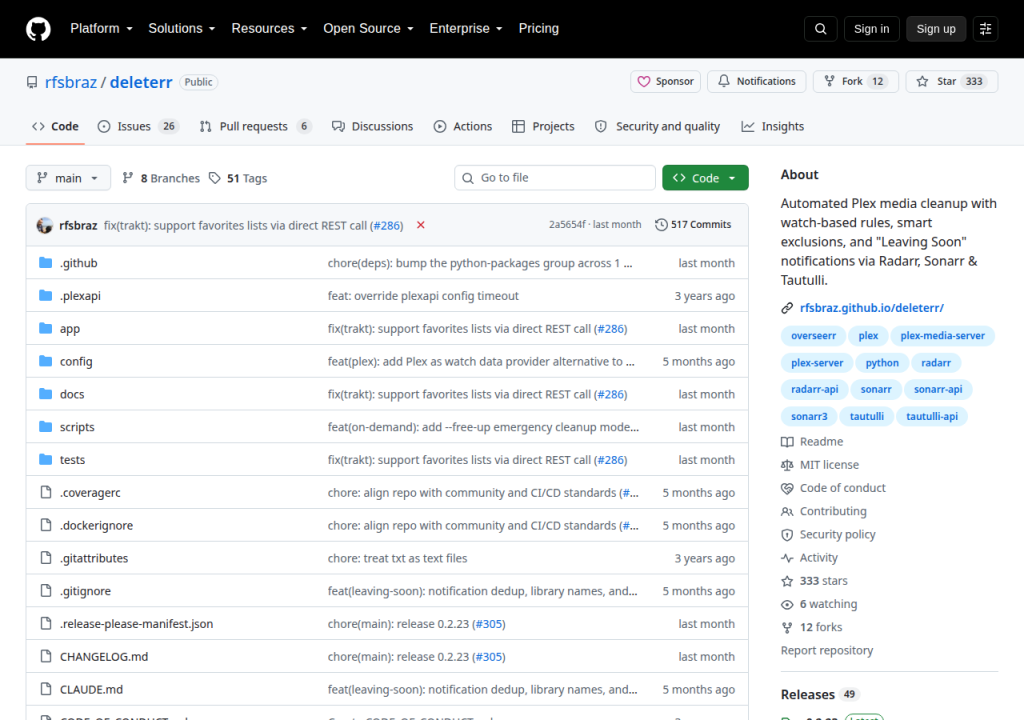Open the Report repository link
The width and height of the screenshot is (1024, 720).
(x=827, y=651)
